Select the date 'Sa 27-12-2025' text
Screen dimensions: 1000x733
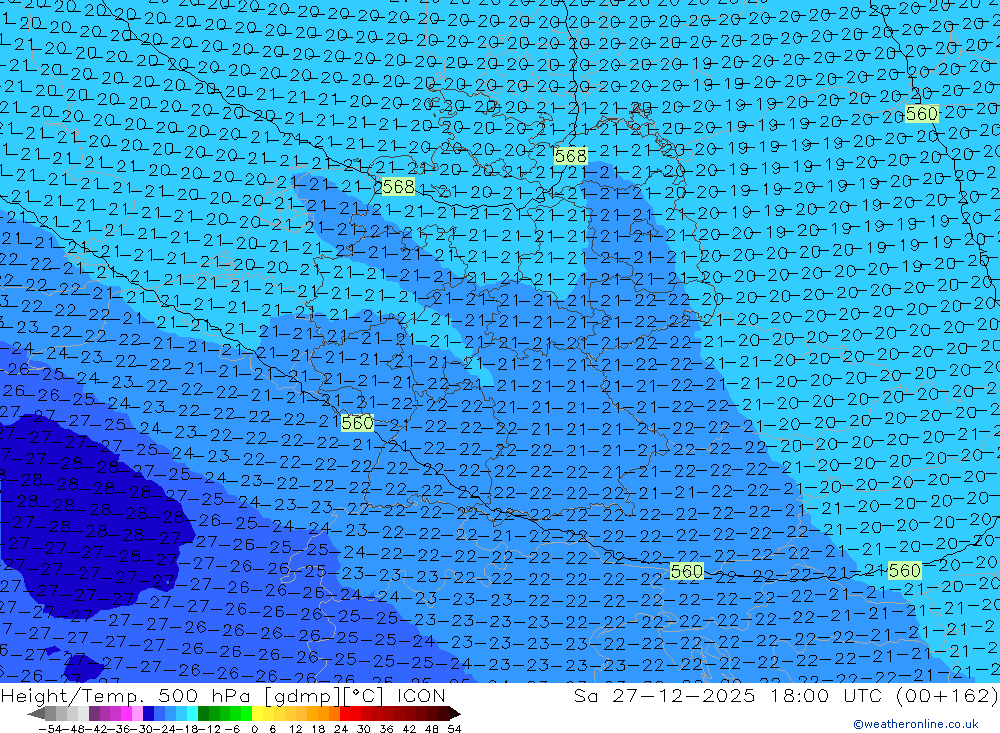pyautogui.click(x=665, y=695)
